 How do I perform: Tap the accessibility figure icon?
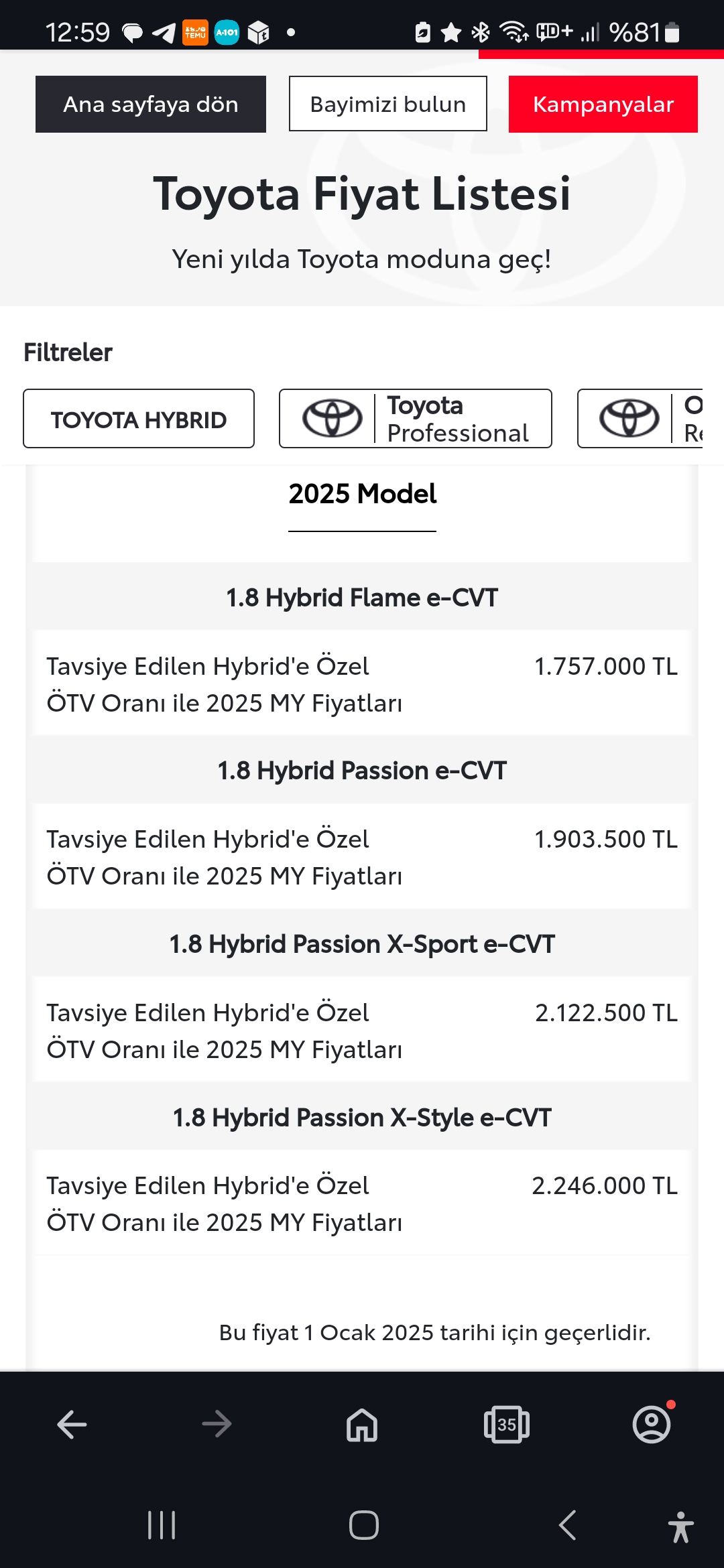click(681, 1527)
